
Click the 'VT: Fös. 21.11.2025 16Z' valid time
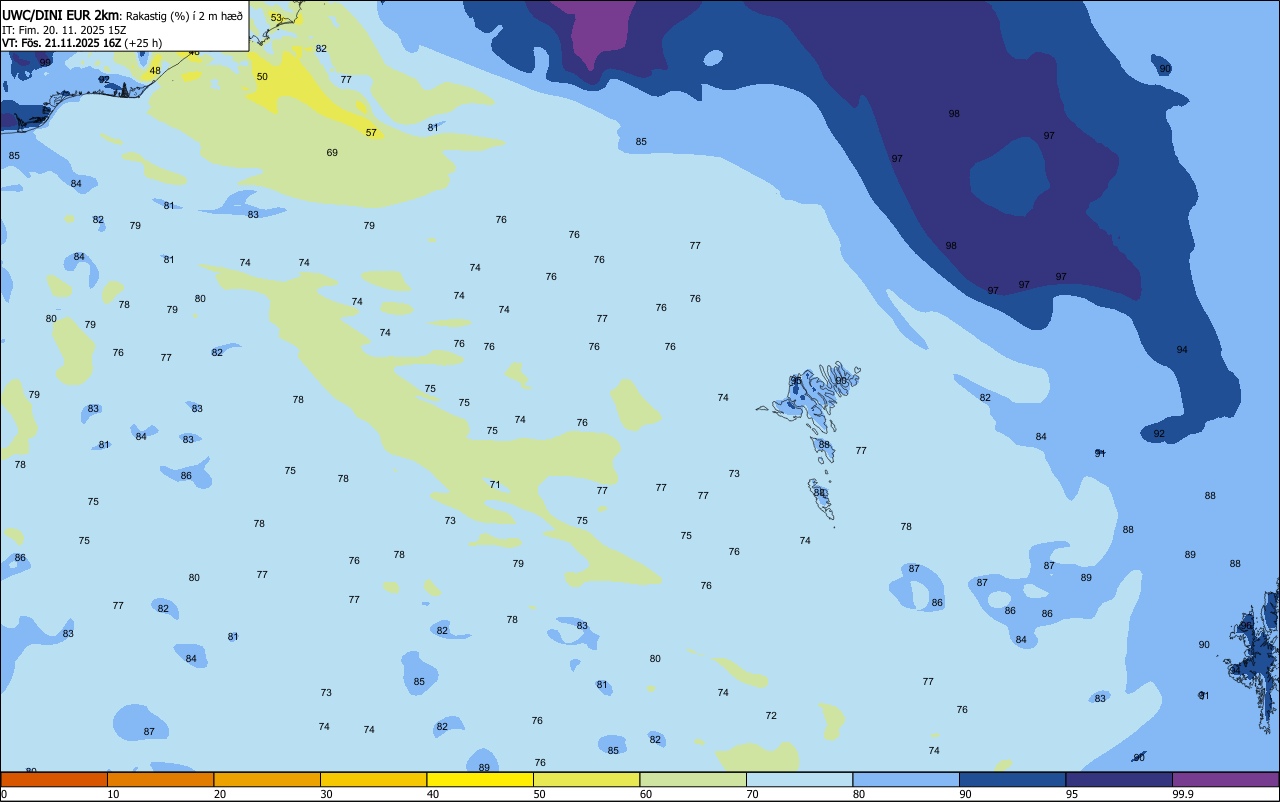(x=63, y=43)
